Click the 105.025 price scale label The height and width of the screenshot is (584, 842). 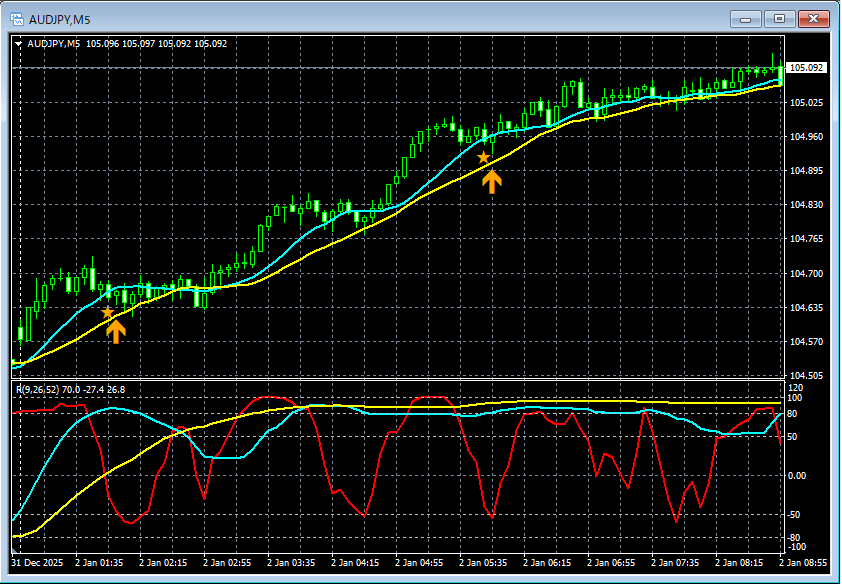click(x=806, y=103)
